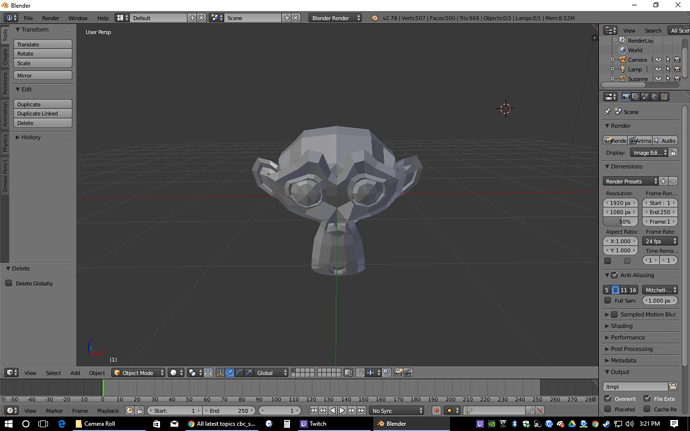Image resolution: width=690 pixels, height=431 pixels.
Task: Click the browse output folder icon
Action: (673, 387)
